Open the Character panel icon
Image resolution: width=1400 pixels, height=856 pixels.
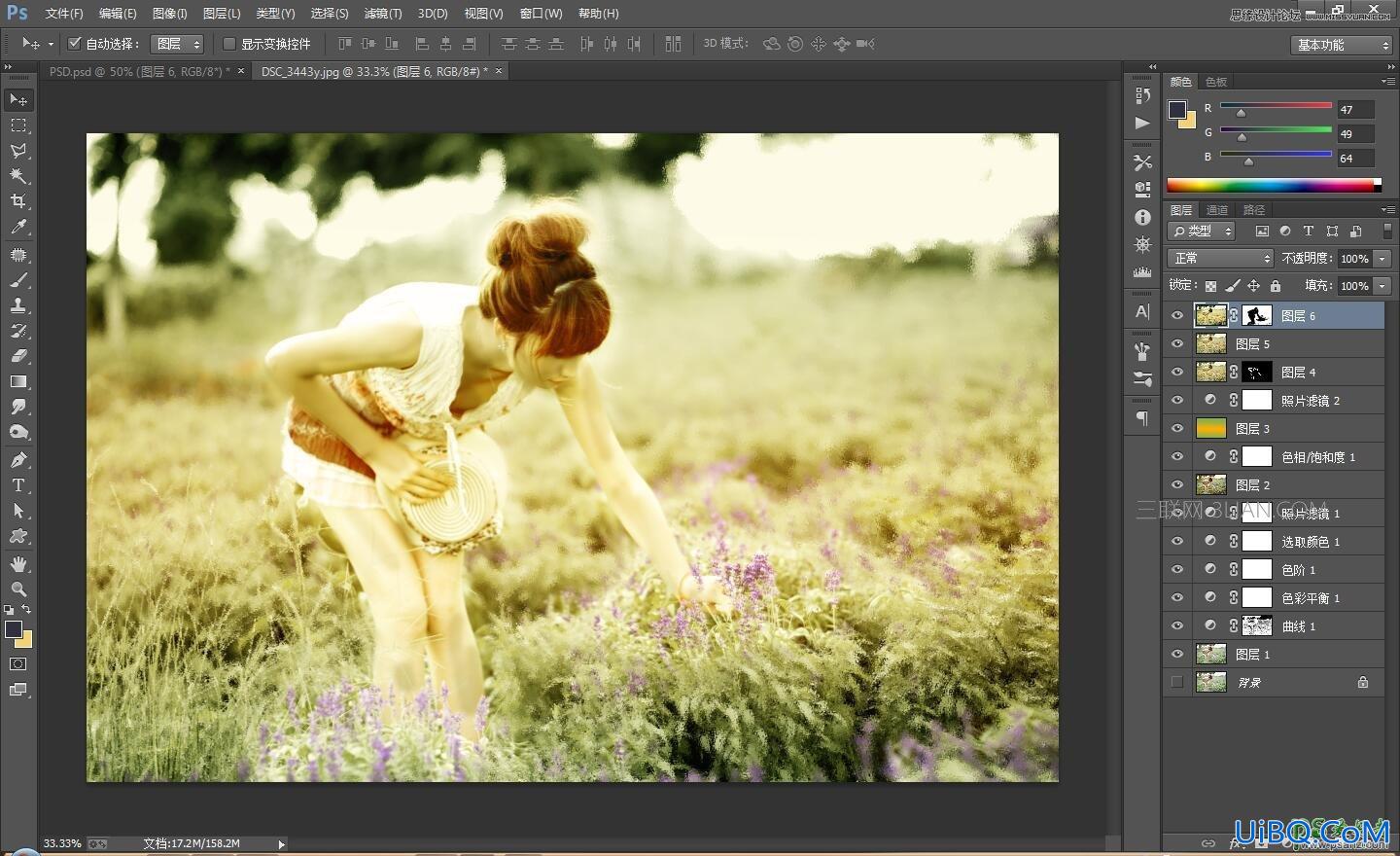(x=1142, y=311)
